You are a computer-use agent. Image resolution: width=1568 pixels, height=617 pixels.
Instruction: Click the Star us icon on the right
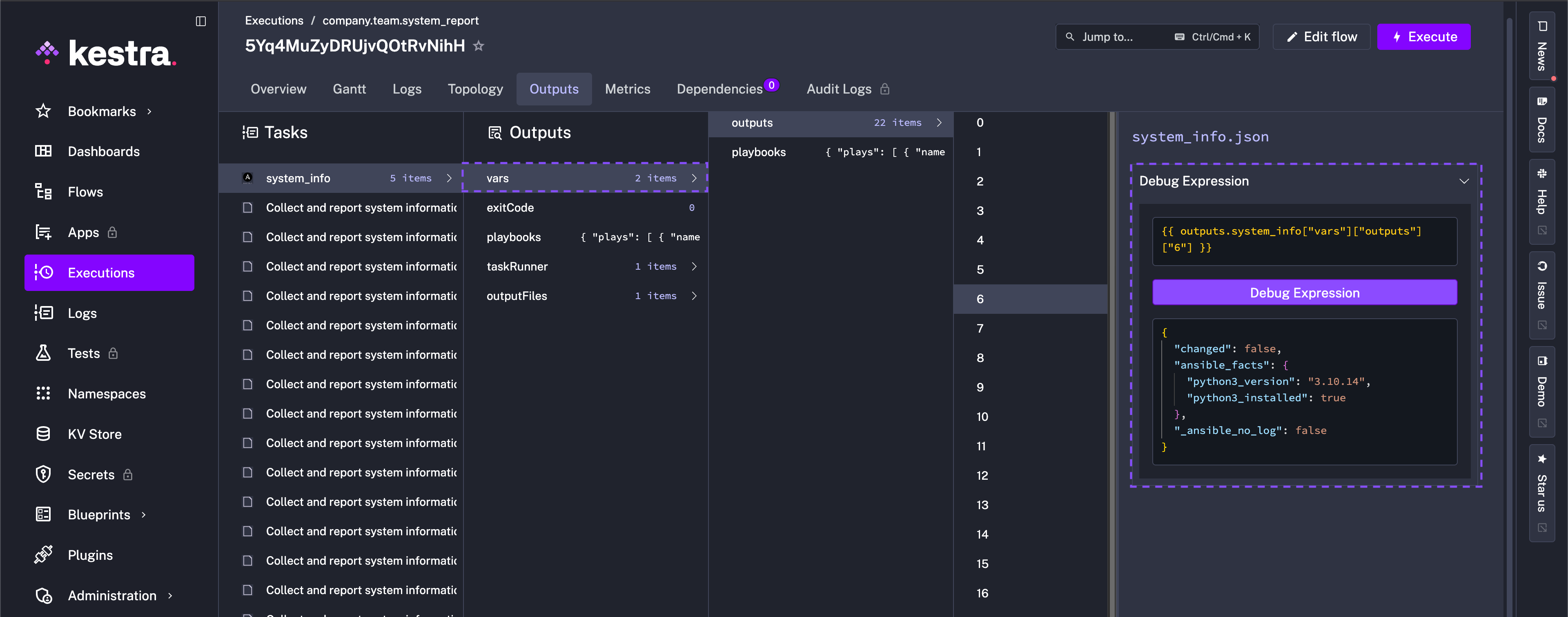pyautogui.click(x=1542, y=481)
